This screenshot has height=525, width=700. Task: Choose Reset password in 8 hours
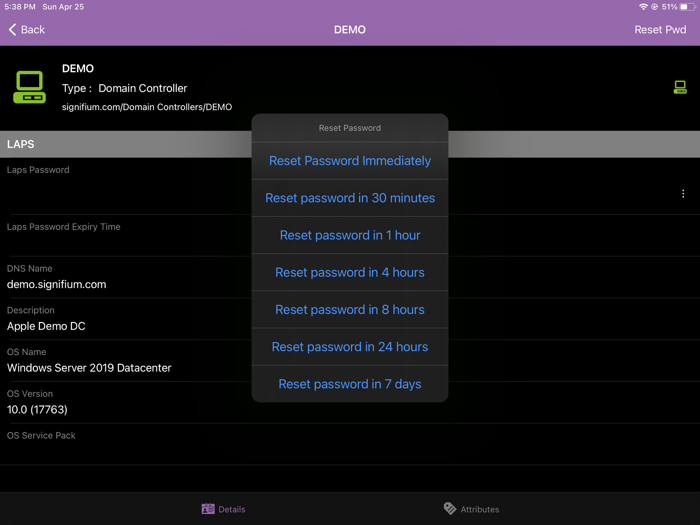(350, 310)
